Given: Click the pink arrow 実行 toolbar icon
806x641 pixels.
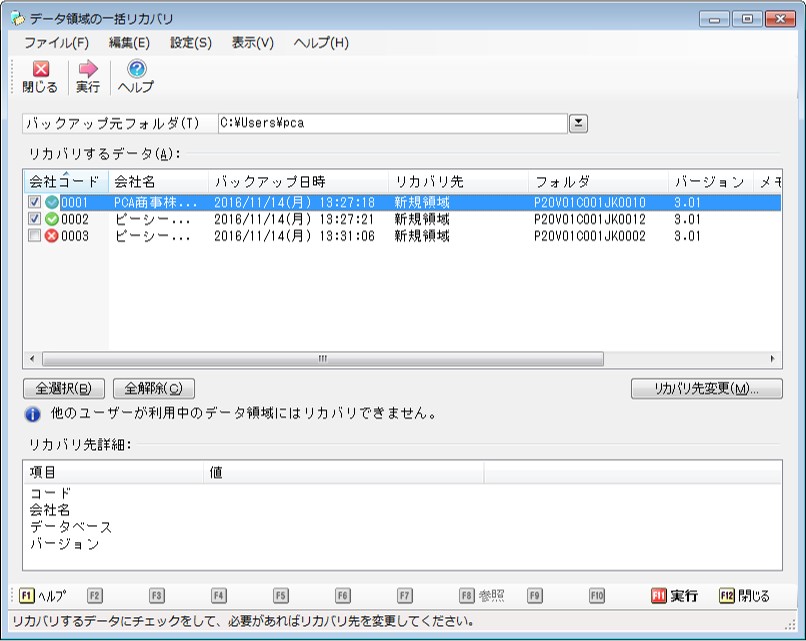Looking at the screenshot, I should coord(88,69).
